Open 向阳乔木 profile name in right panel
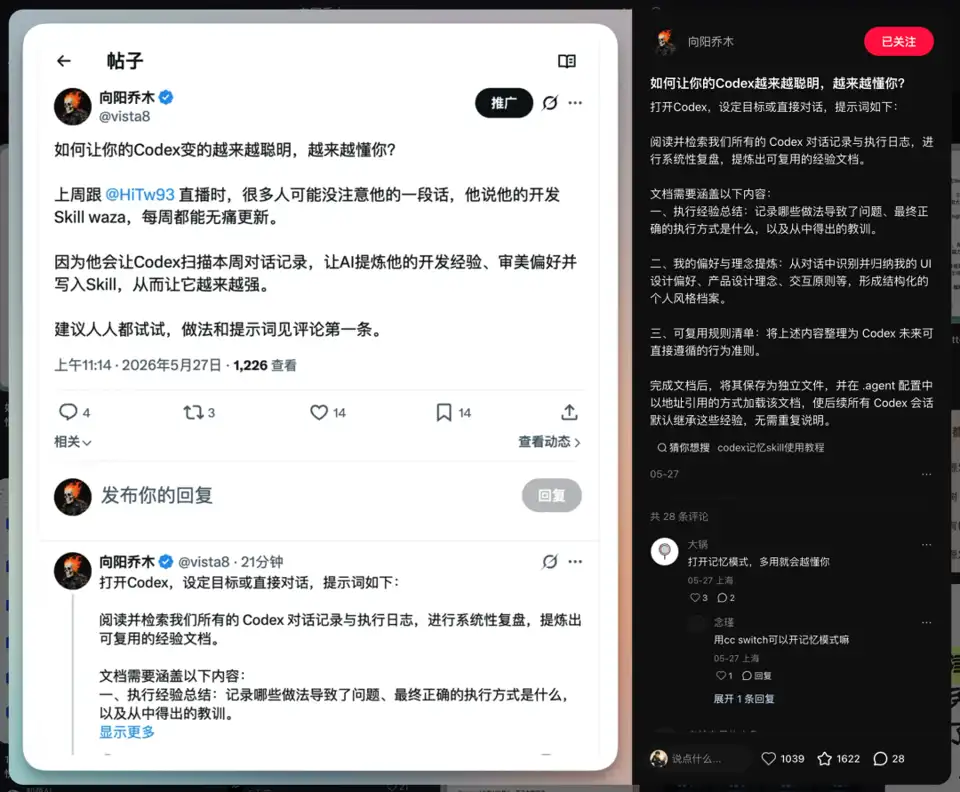 pos(710,42)
